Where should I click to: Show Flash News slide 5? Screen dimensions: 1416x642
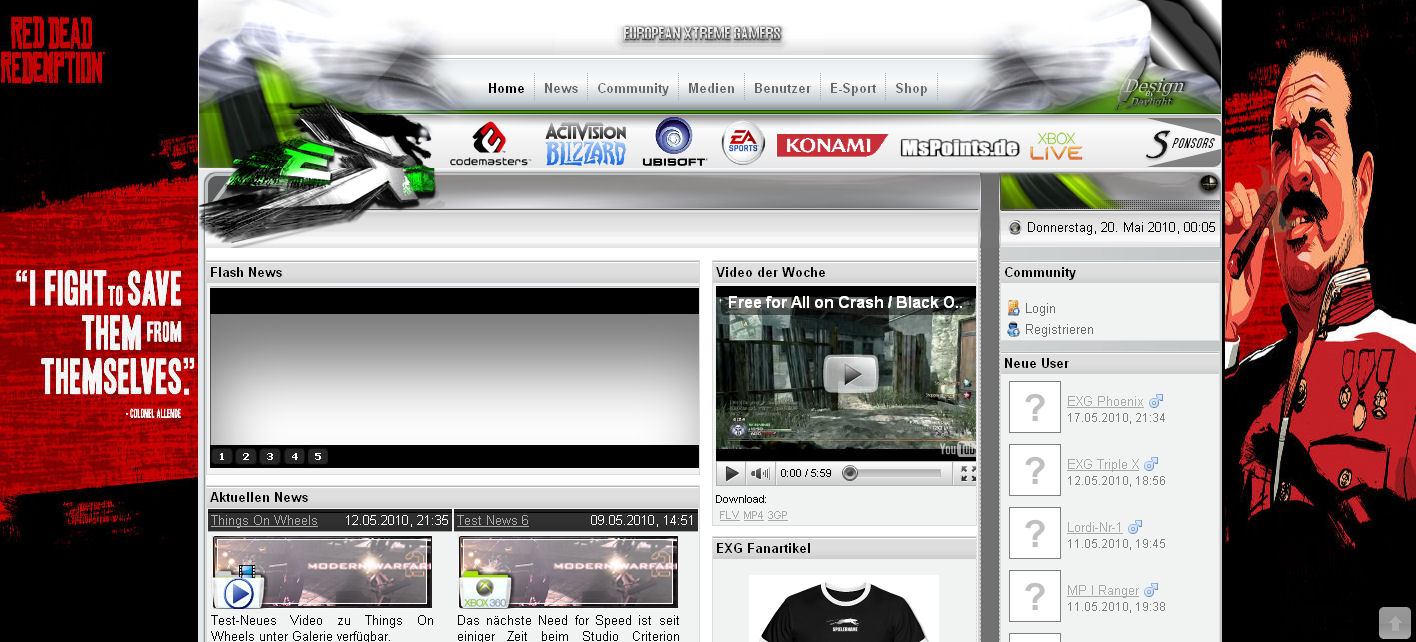point(318,457)
